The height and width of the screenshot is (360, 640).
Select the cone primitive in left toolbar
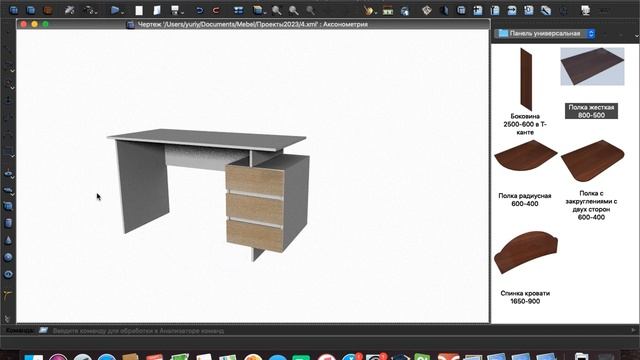8,240
